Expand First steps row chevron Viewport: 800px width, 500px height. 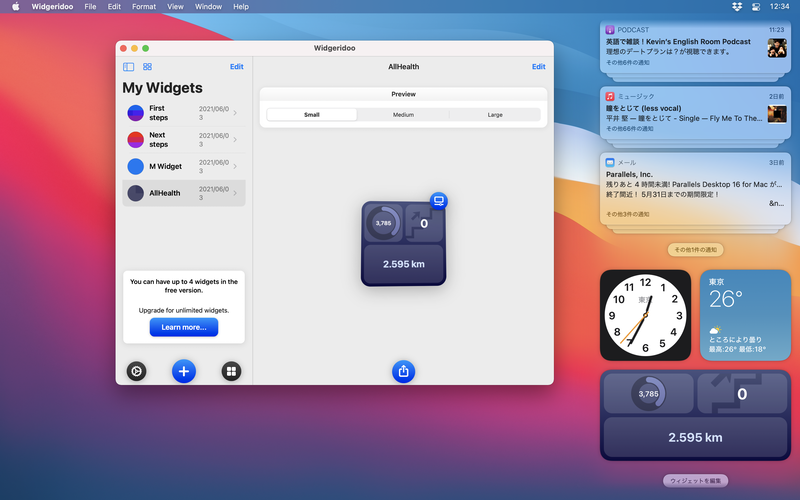tap(235, 113)
